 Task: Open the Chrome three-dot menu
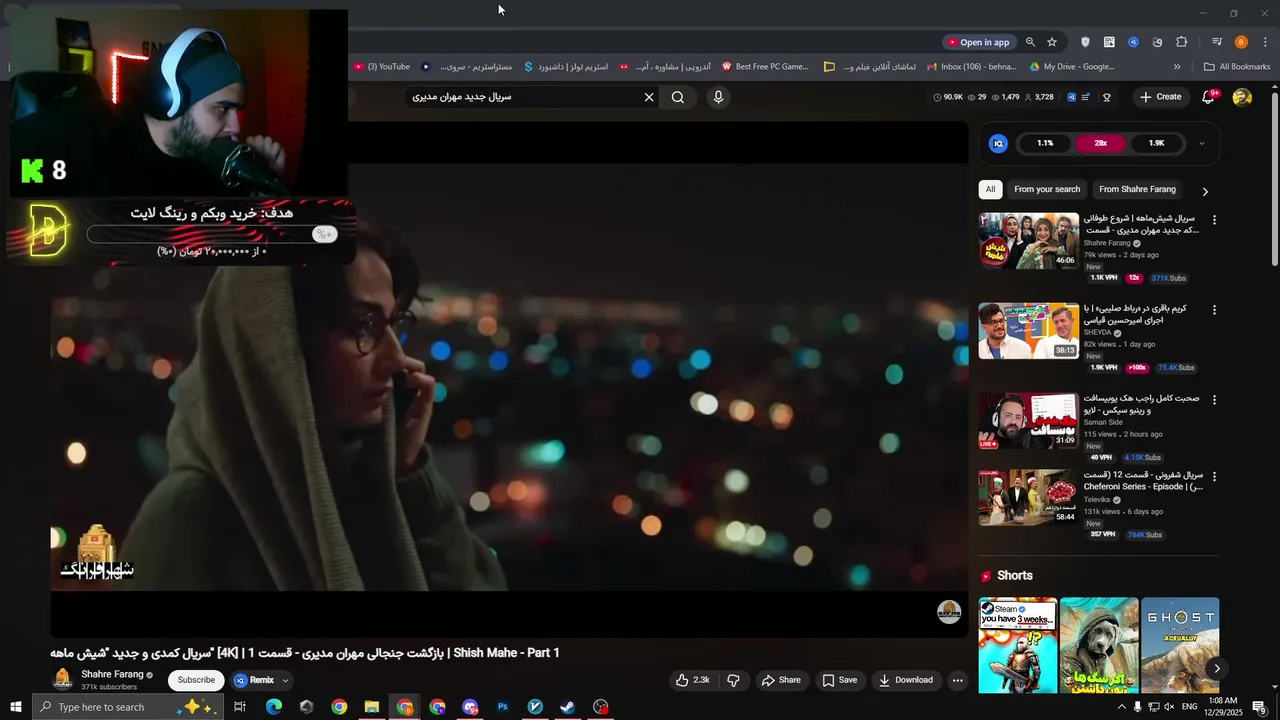click(1265, 42)
